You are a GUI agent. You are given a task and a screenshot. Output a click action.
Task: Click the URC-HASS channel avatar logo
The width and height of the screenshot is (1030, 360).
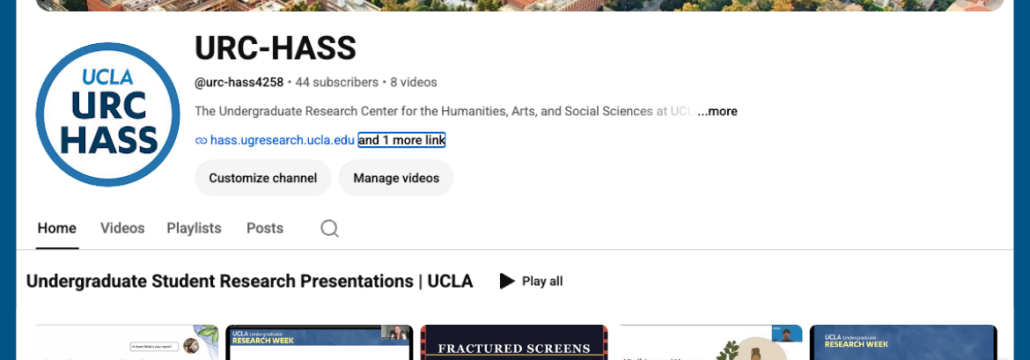(x=108, y=114)
